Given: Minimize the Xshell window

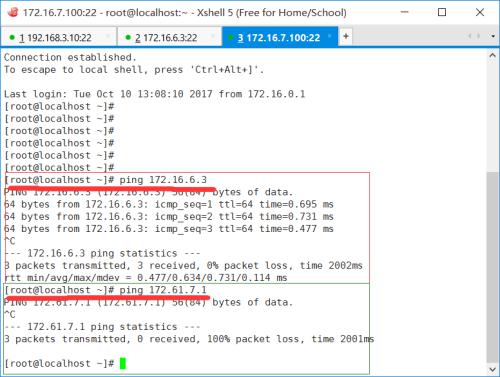Looking at the screenshot, I should coord(405,12).
